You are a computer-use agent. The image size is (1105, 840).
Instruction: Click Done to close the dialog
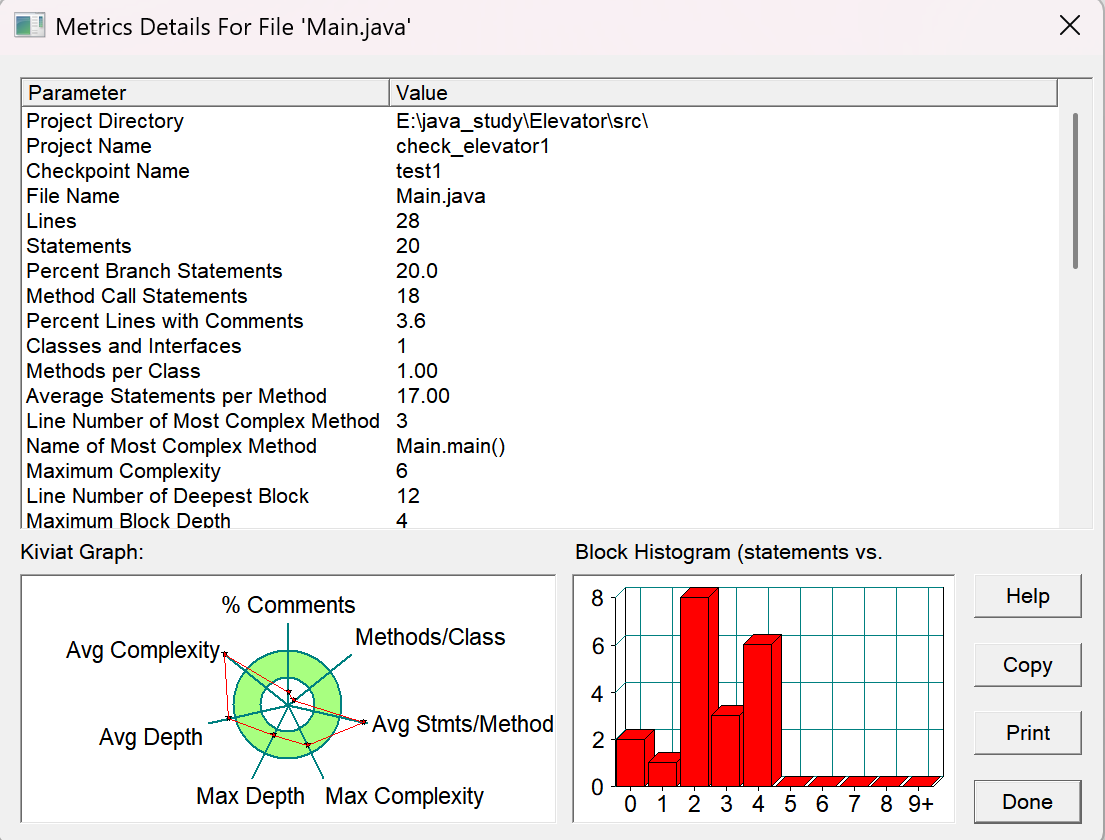click(x=1027, y=801)
